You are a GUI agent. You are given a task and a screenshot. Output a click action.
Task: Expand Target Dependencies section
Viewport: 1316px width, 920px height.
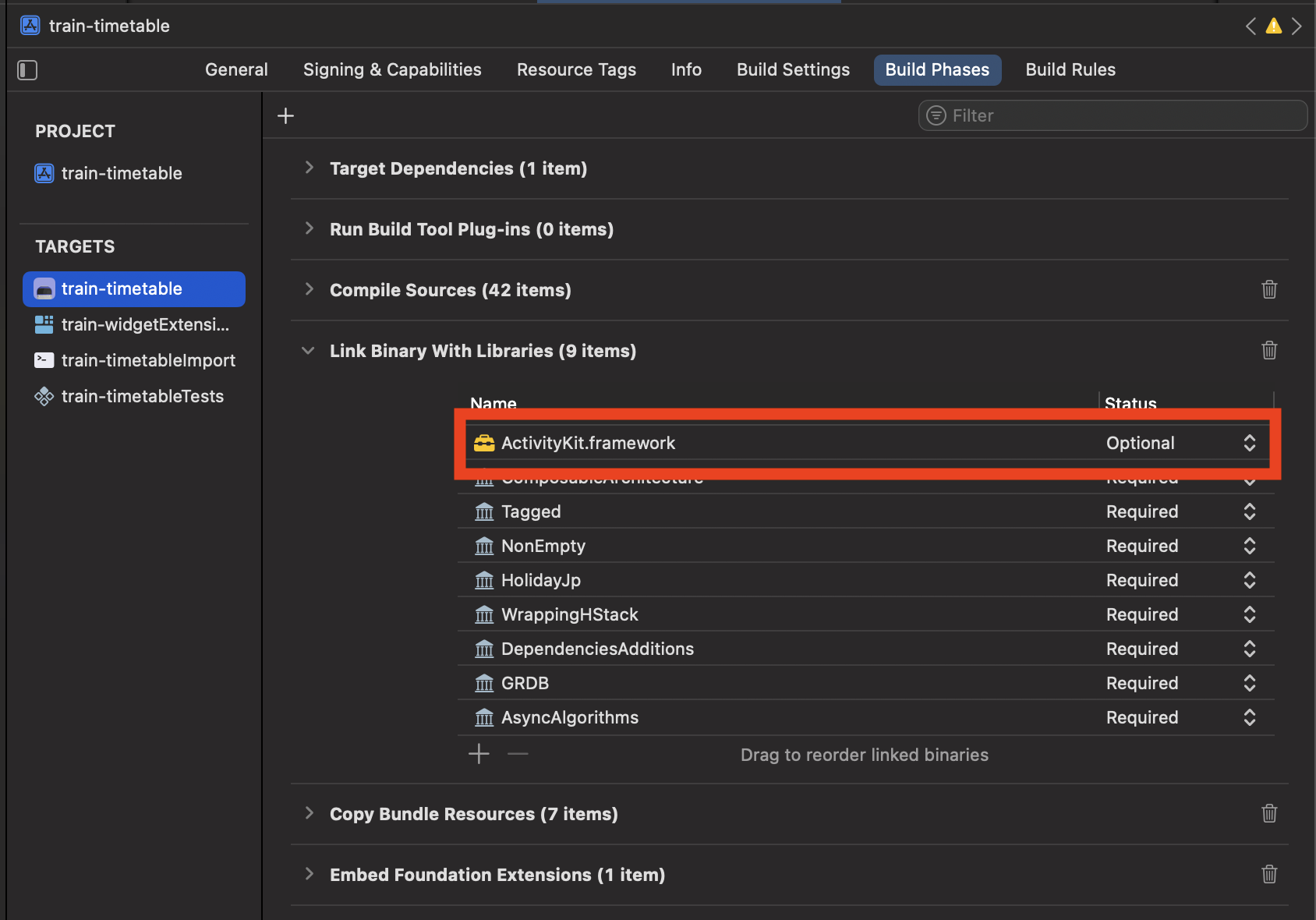pyautogui.click(x=310, y=168)
